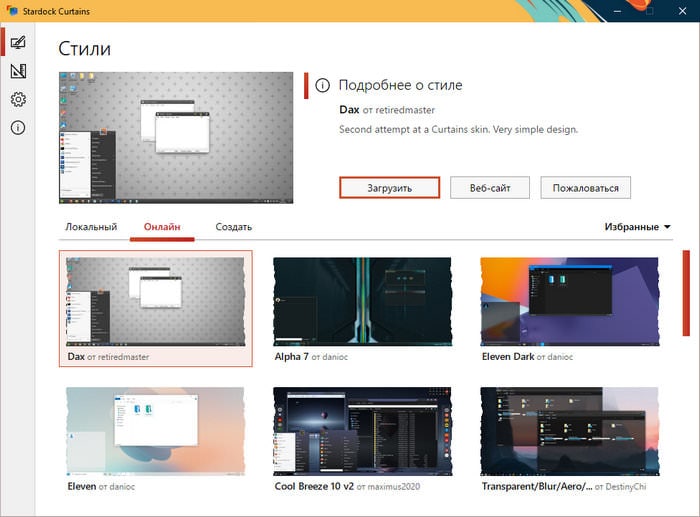Click the Стили page heading

tap(84, 49)
